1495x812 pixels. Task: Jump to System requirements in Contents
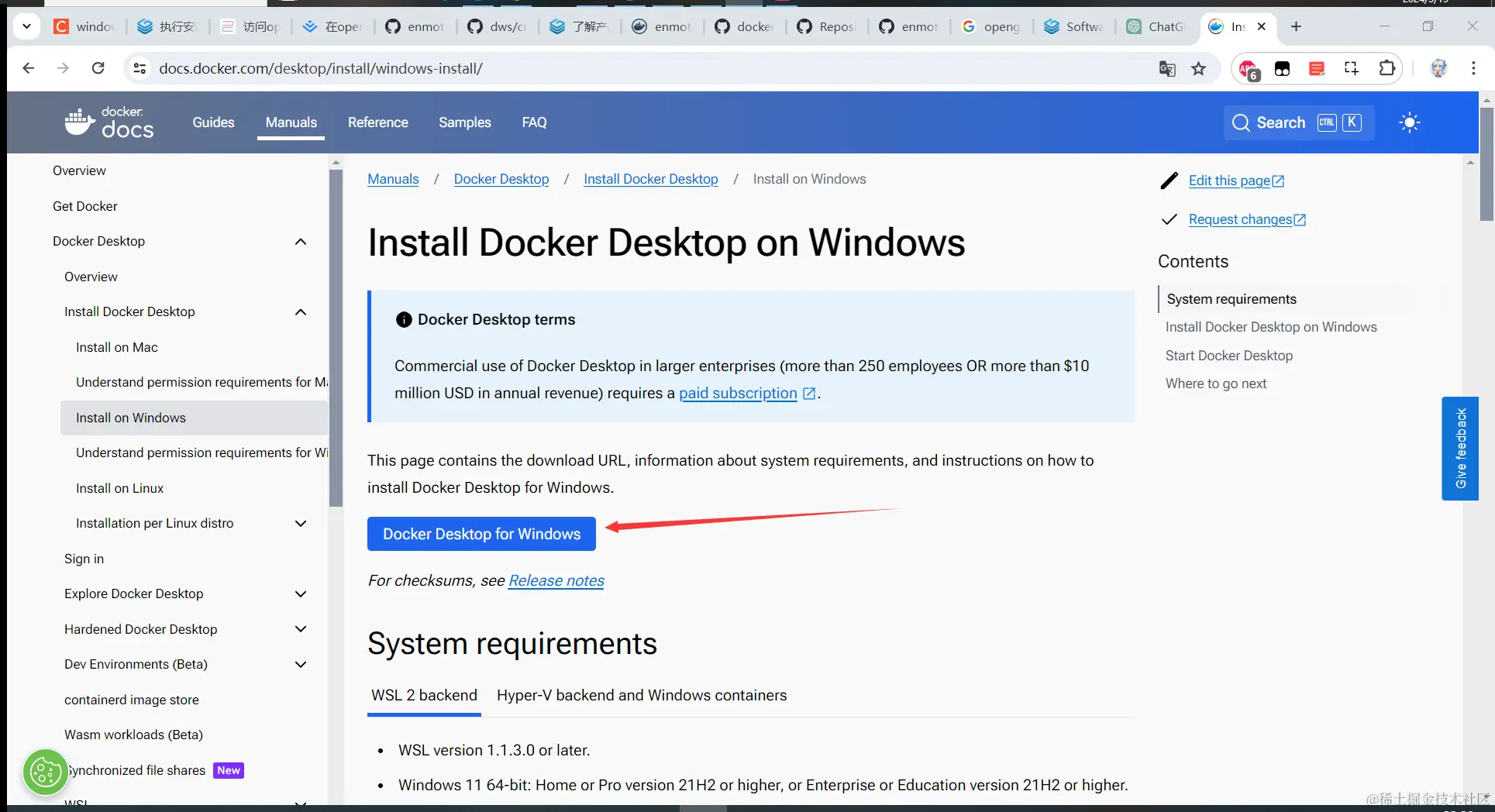click(x=1231, y=299)
